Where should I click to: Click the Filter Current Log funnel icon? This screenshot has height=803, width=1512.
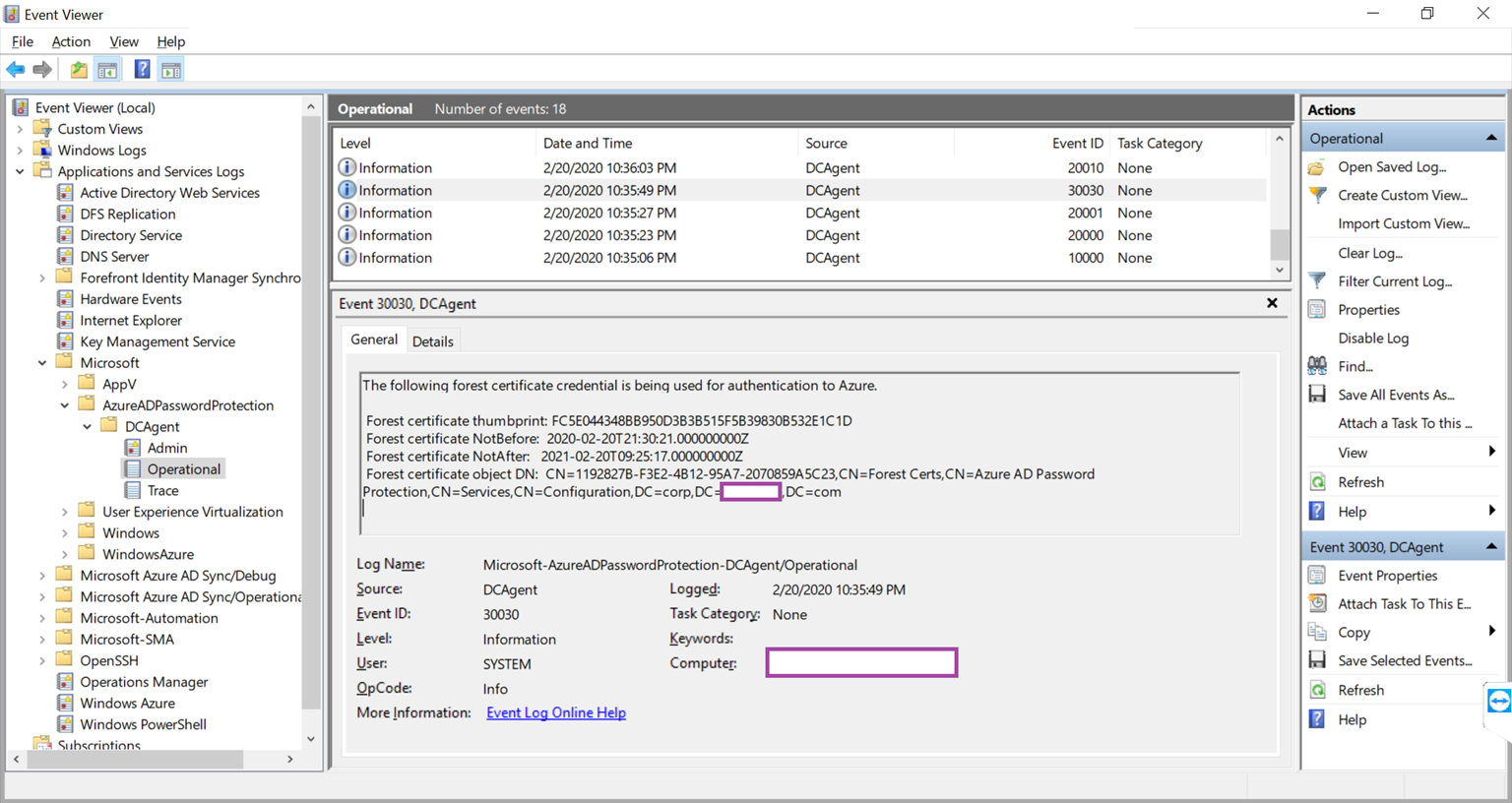(1317, 281)
